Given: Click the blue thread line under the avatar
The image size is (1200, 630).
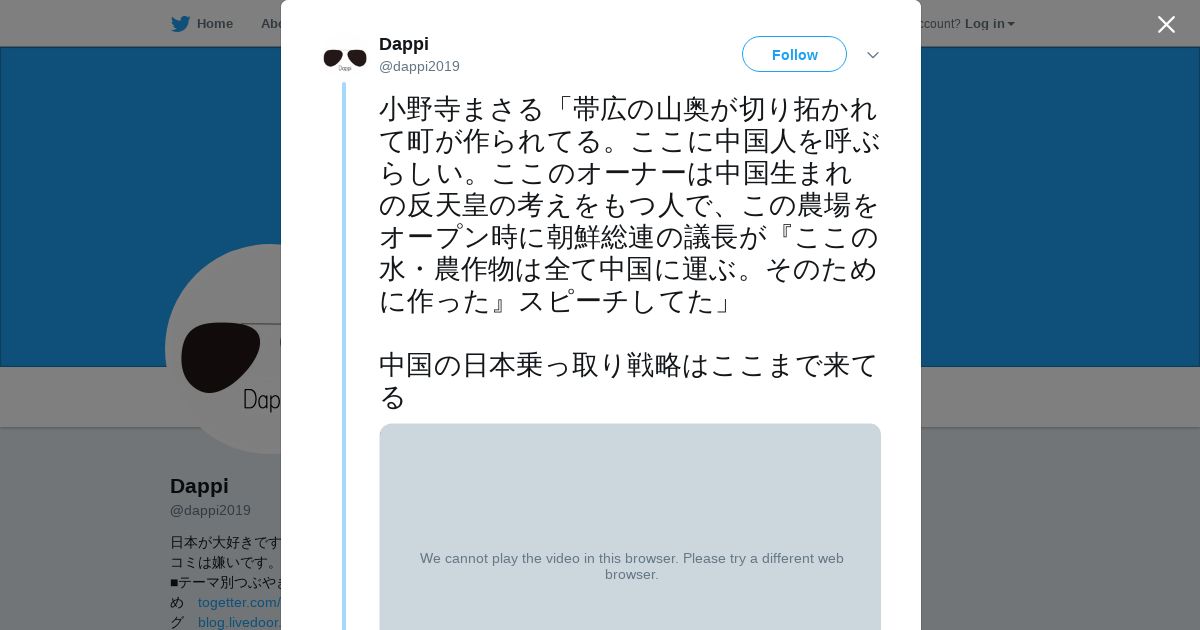Looking at the screenshot, I should pyautogui.click(x=344, y=350).
